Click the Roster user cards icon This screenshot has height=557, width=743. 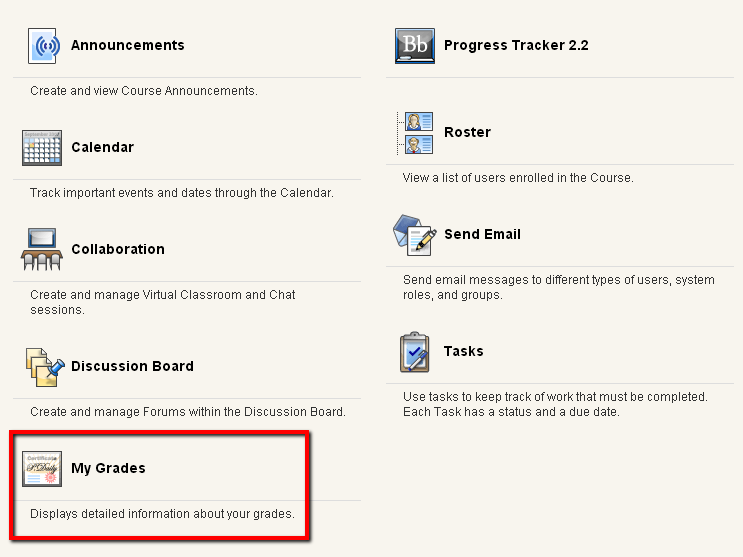pyautogui.click(x=415, y=133)
